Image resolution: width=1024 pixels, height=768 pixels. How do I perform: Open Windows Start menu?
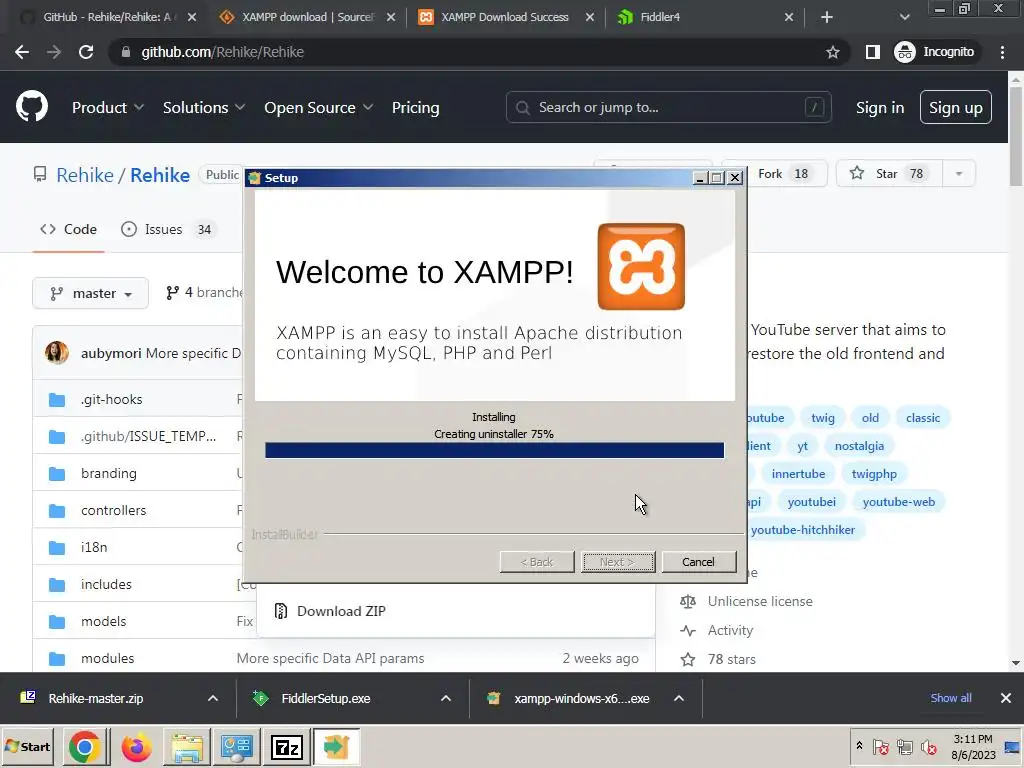point(27,746)
